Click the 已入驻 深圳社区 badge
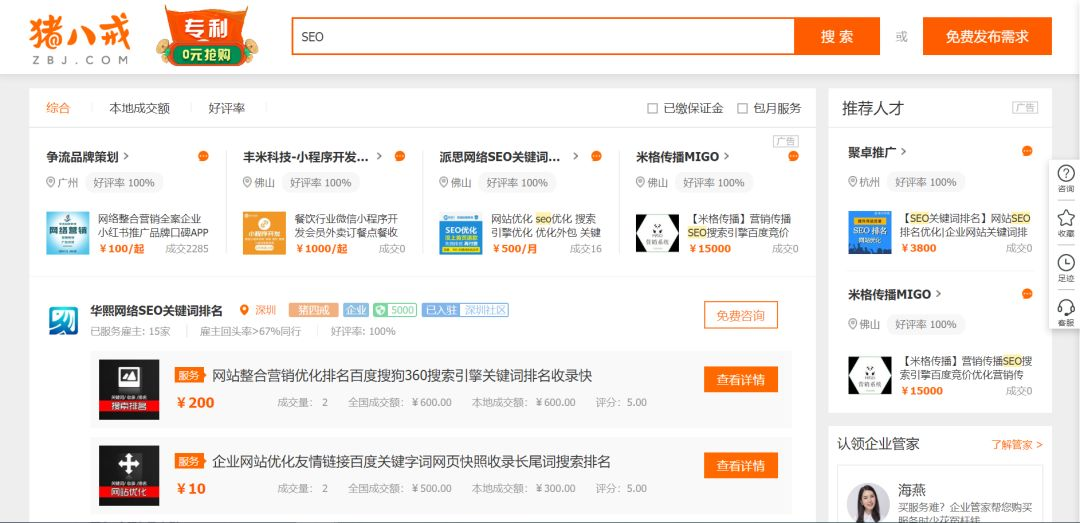Screen dimensions: 1080x523 click(x=466, y=310)
